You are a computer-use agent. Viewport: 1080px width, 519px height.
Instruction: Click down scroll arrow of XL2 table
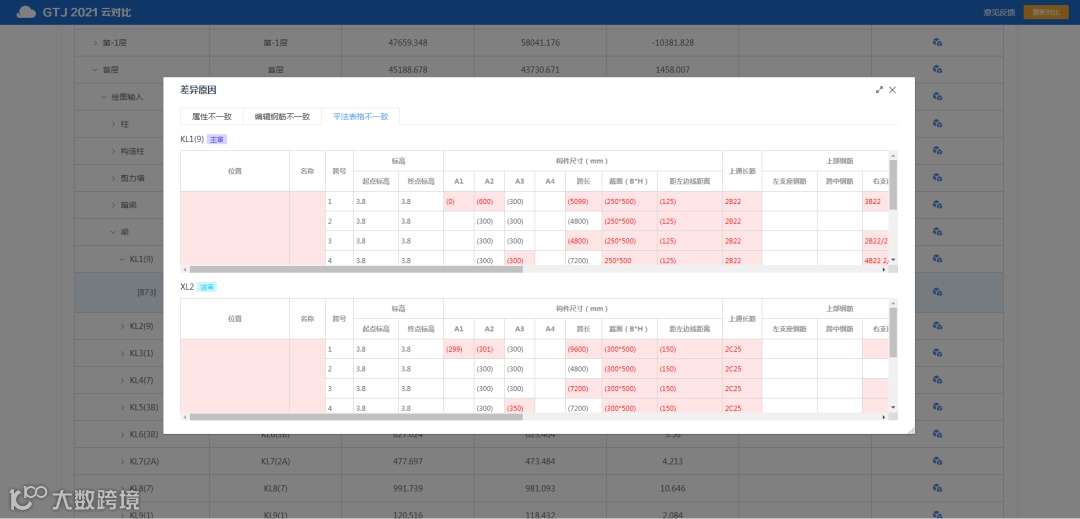point(893,407)
